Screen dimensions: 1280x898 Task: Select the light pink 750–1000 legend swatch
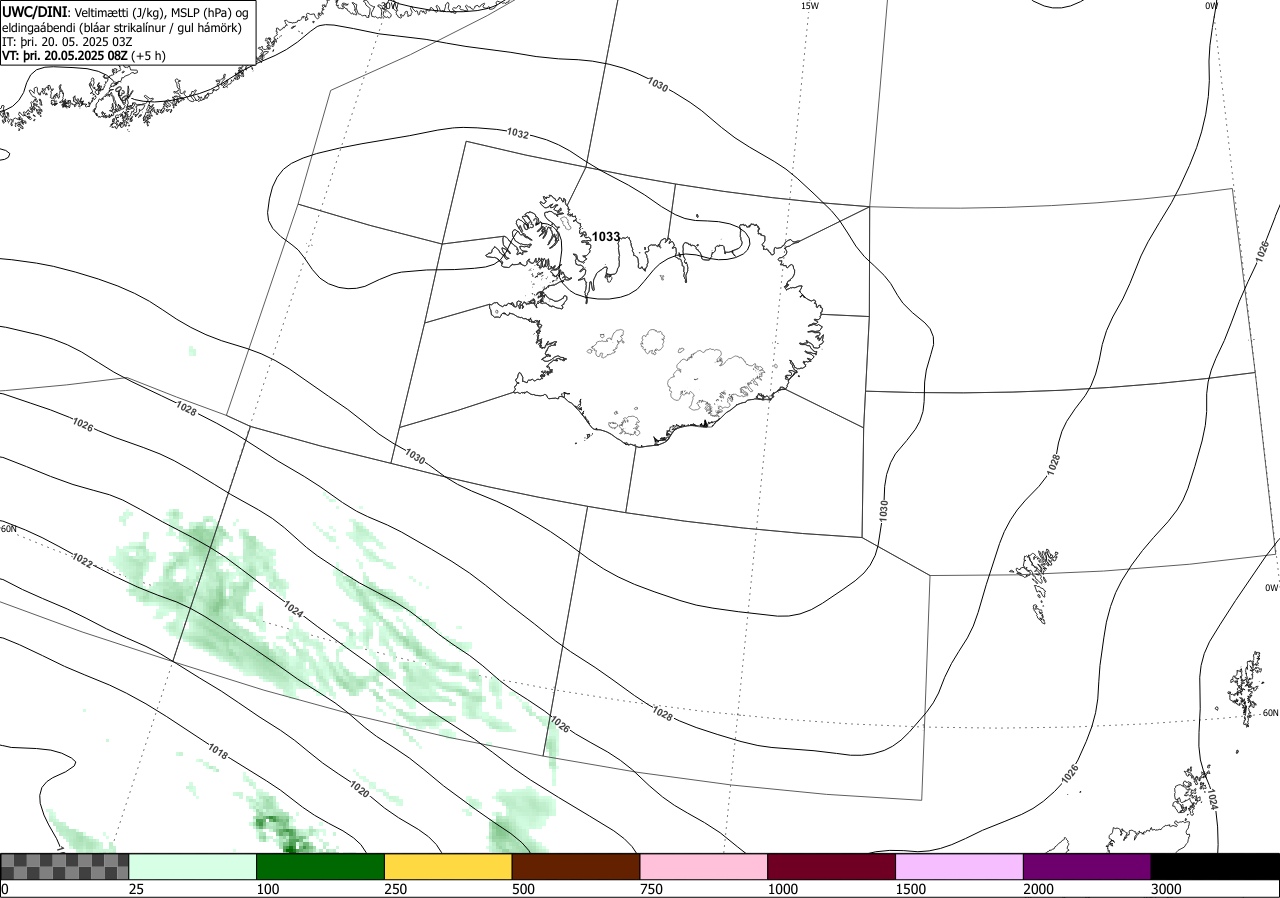click(704, 866)
